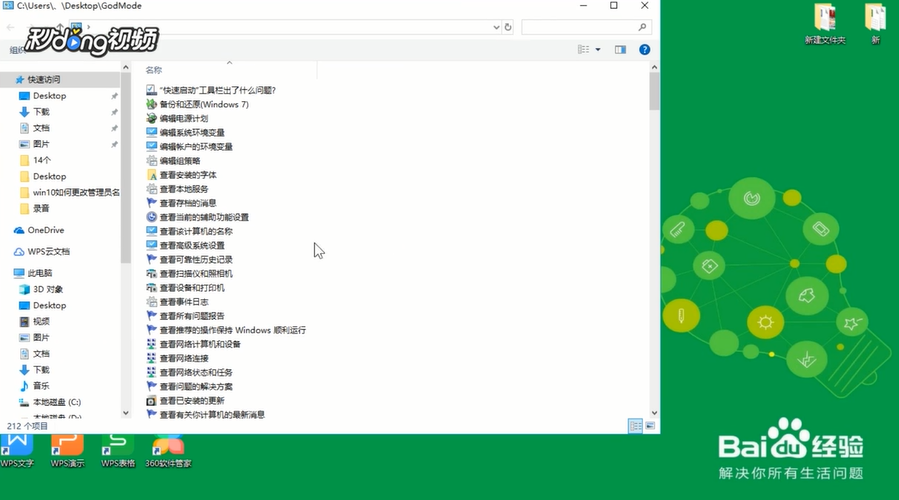Select the WPS表格 desktop shortcut
This screenshot has height=500, width=899.
click(x=118, y=452)
